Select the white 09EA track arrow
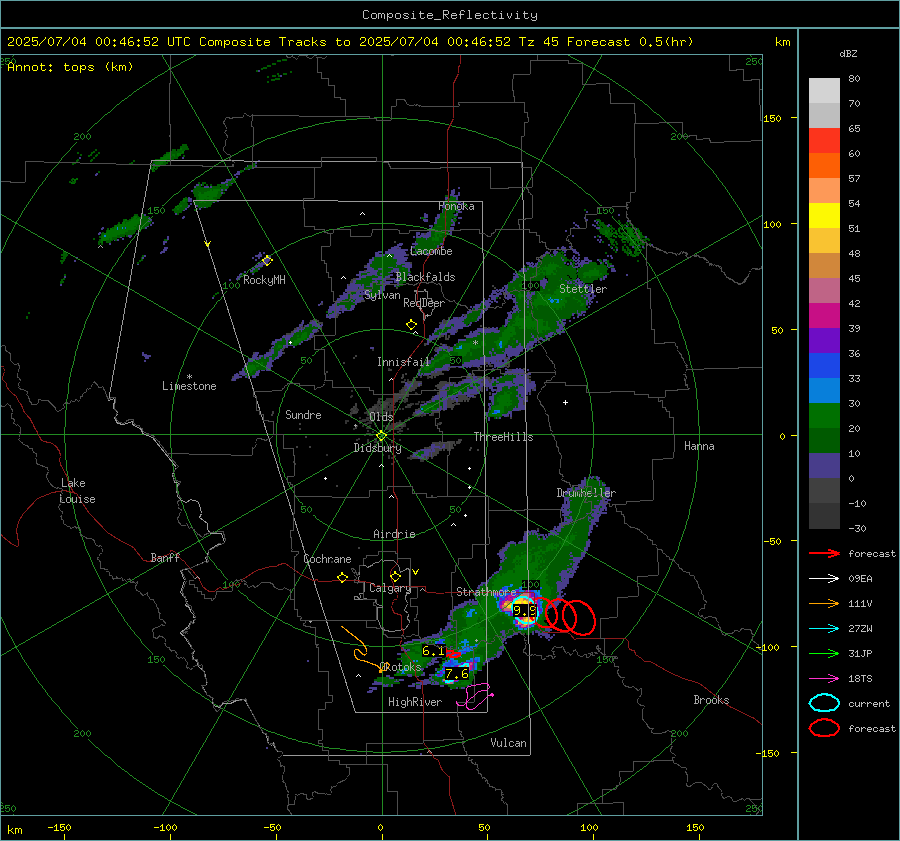 (824, 578)
